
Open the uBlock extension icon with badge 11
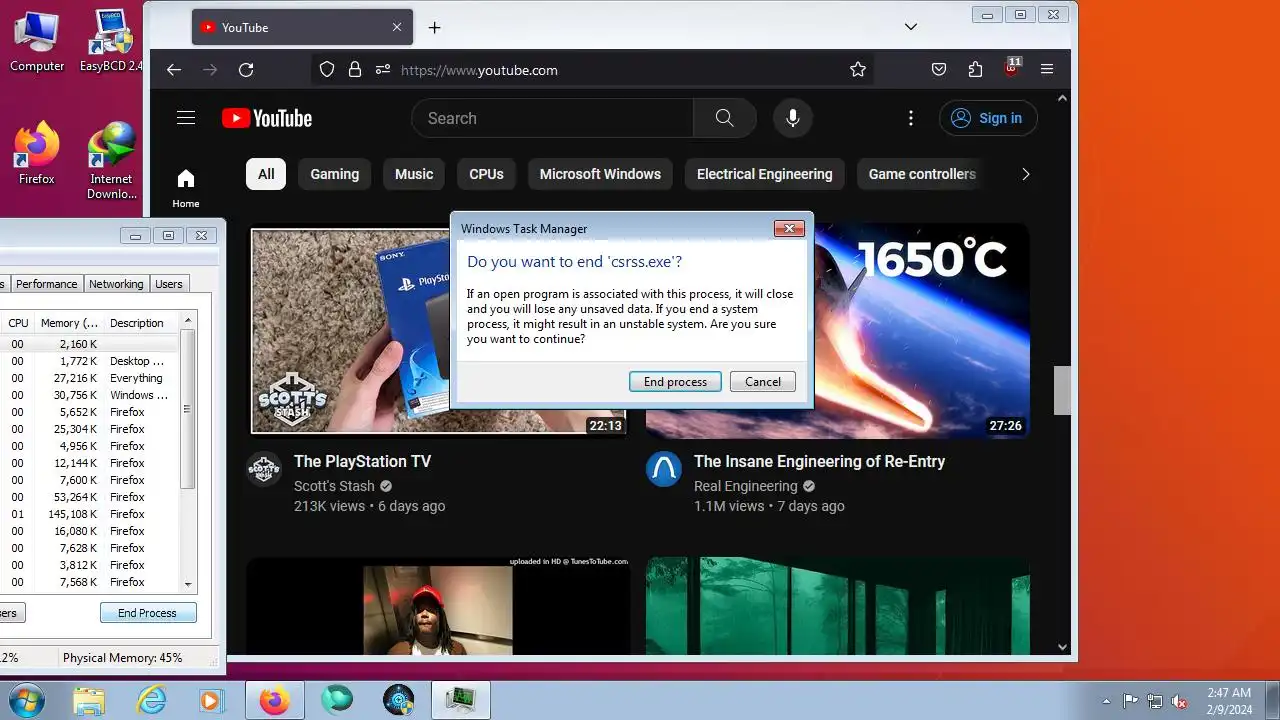pyautogui.click(x=1012, y=69)
